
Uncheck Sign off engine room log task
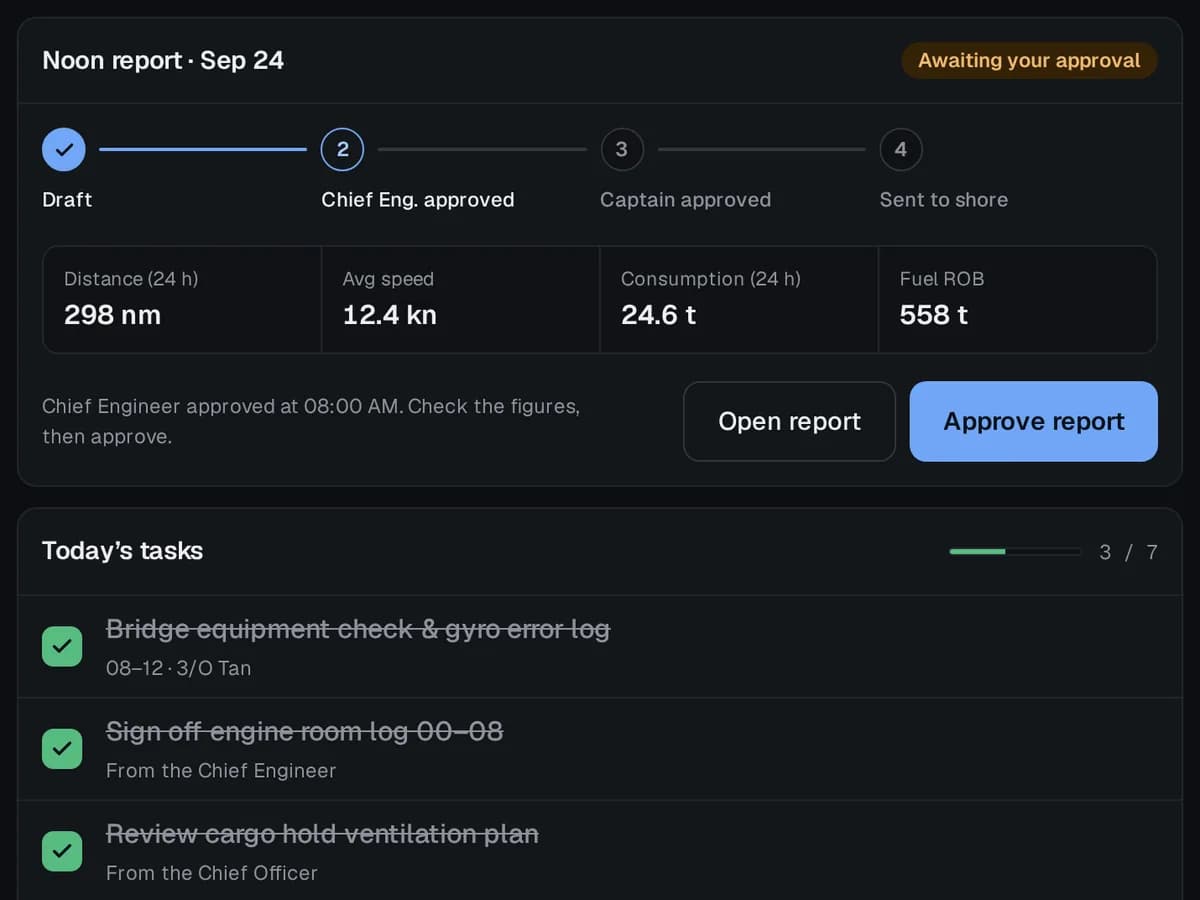point(62,749)
